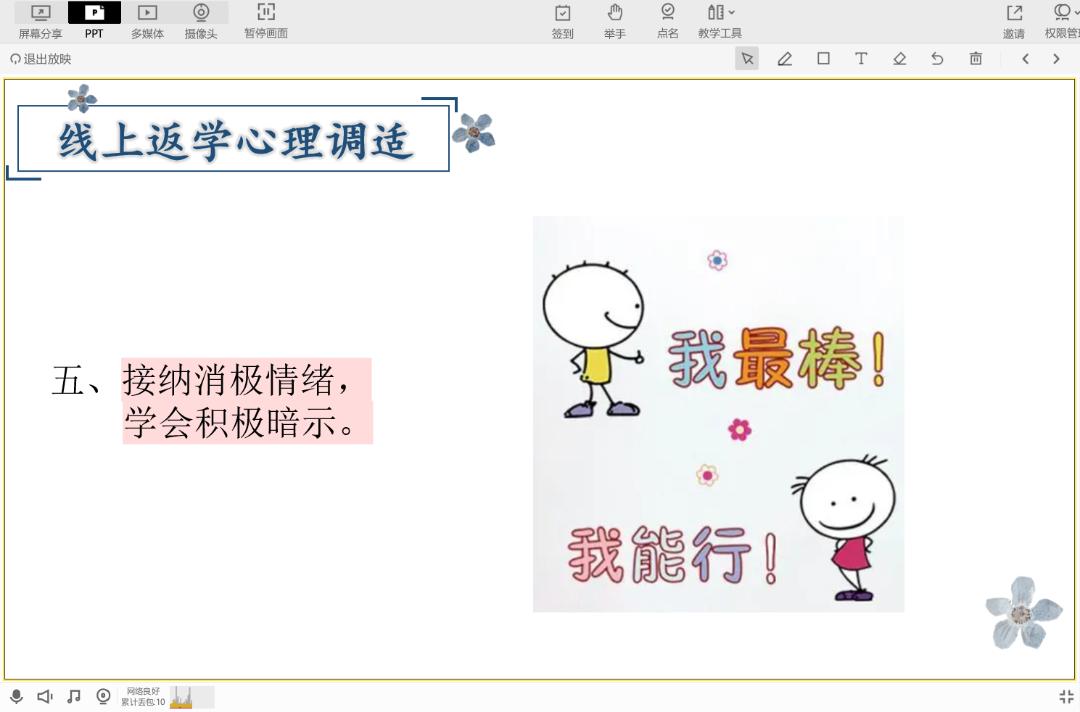1080x712 pixels.
Task: Clear annotations with the trash icon
Action: tap(976, 59)
